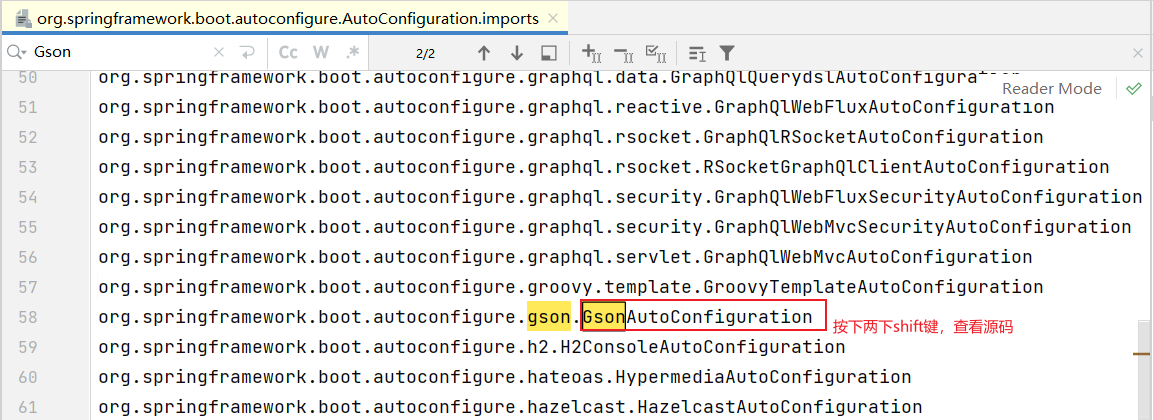1153x420 pixels.
Task: Click the green inspection checkmark
Action: (1133, 88)
